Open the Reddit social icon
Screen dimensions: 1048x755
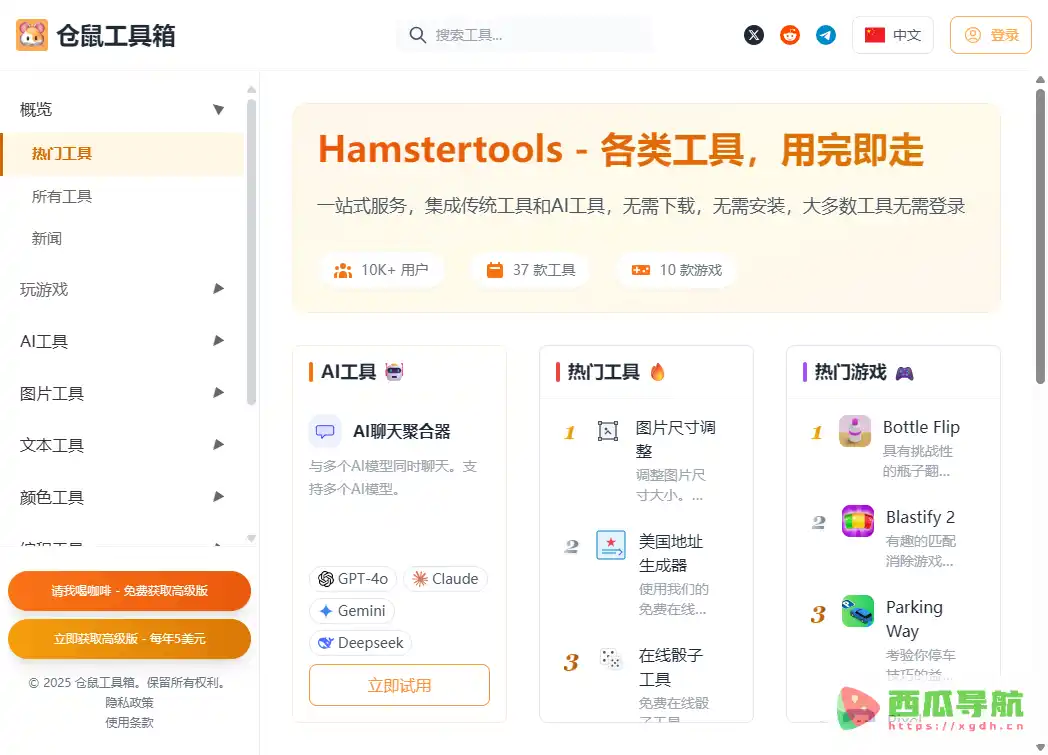click(790, 35)
